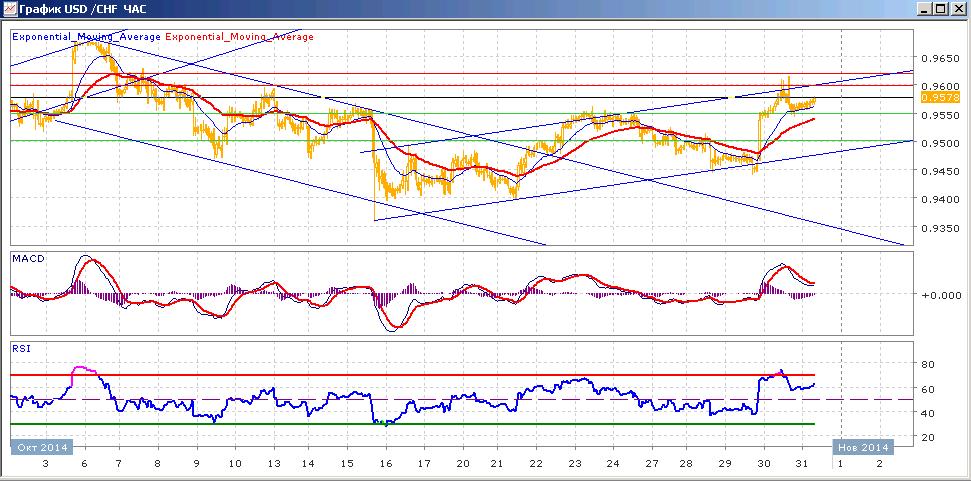
Task: Click date 6 on the time axis
Action: point(84,463)
